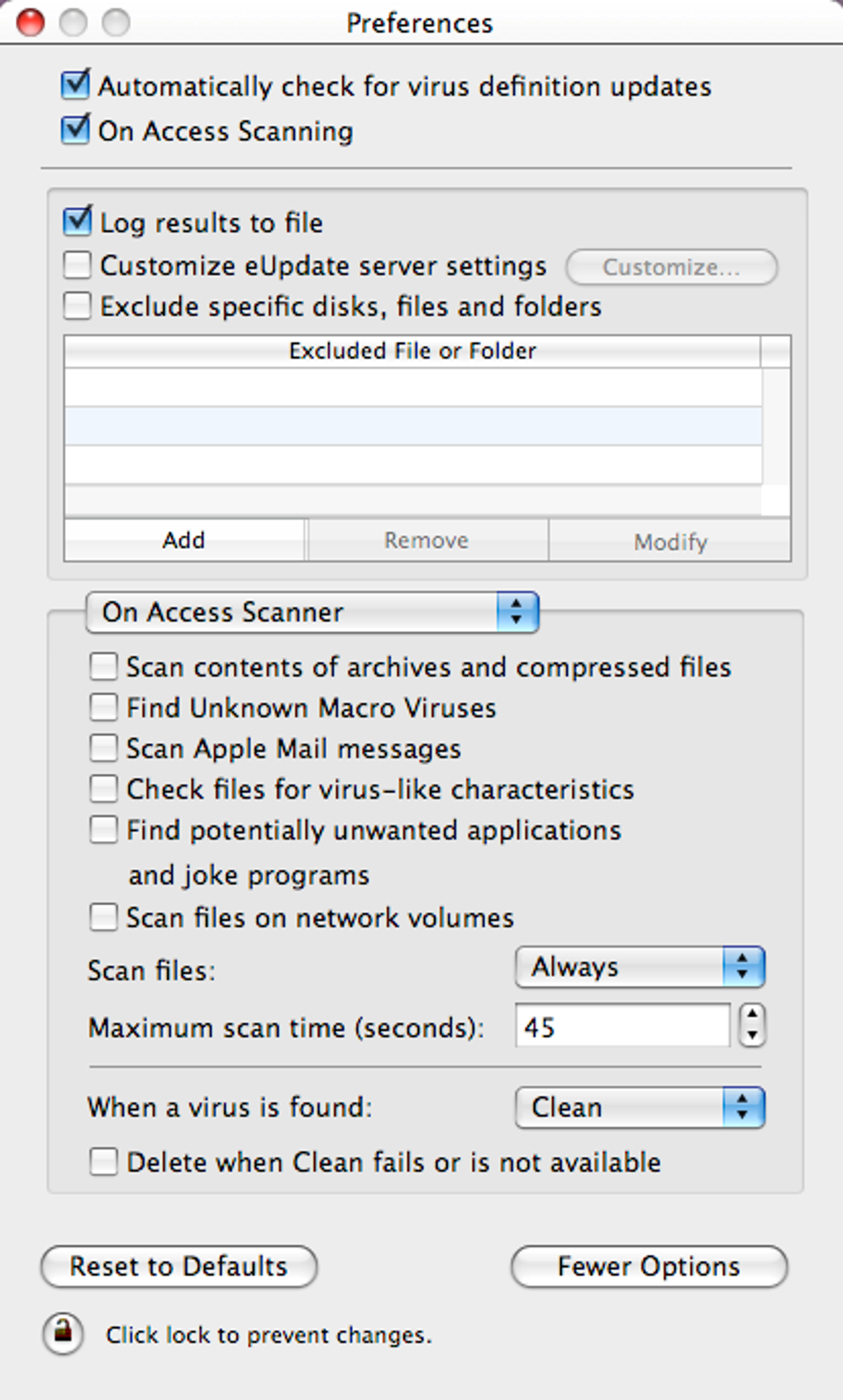Click the Fewer Options button
Viewport: 843px width, 1400px height.
649,1266
